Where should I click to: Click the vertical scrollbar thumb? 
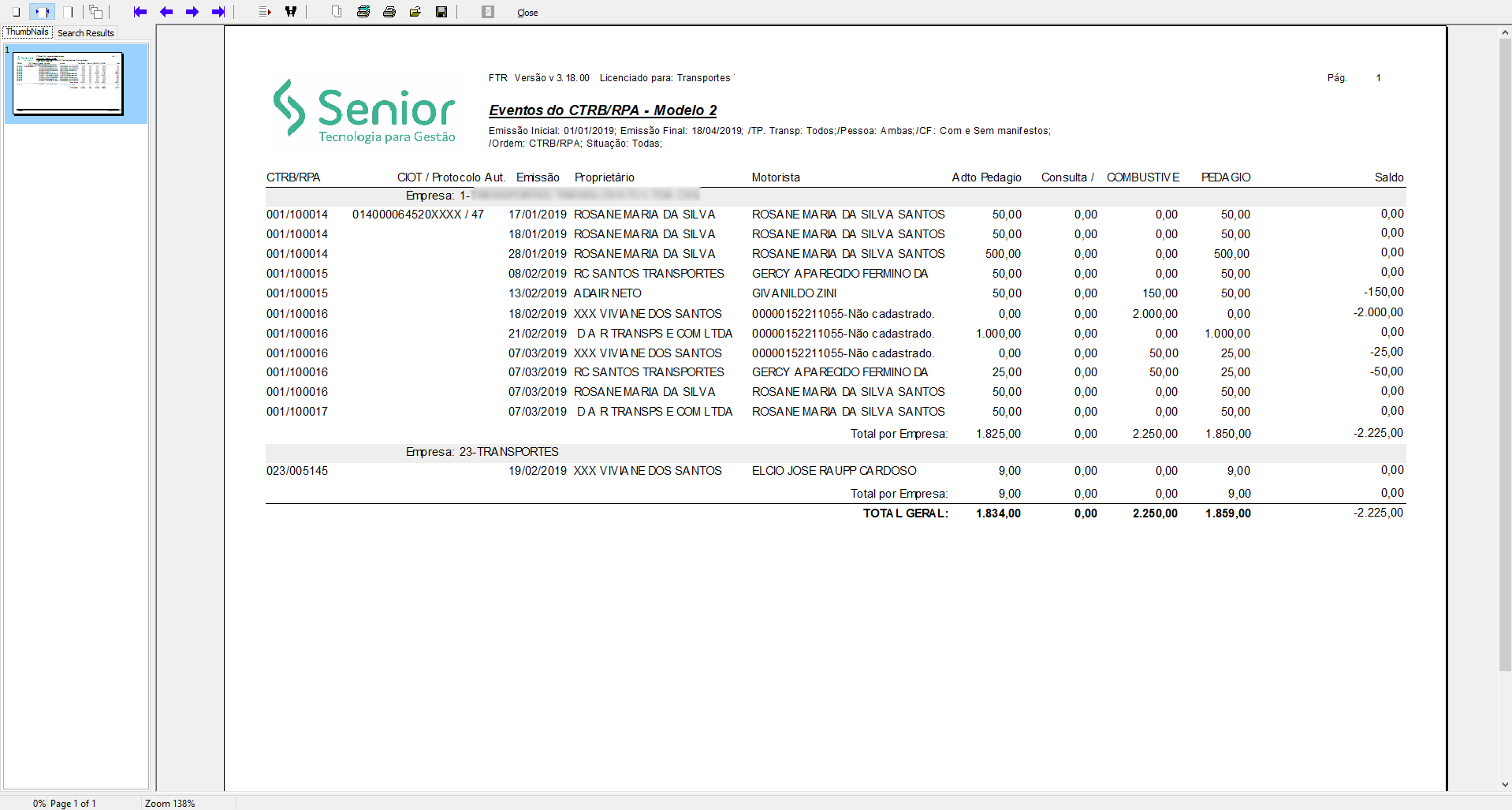[x=1505, y=355]
